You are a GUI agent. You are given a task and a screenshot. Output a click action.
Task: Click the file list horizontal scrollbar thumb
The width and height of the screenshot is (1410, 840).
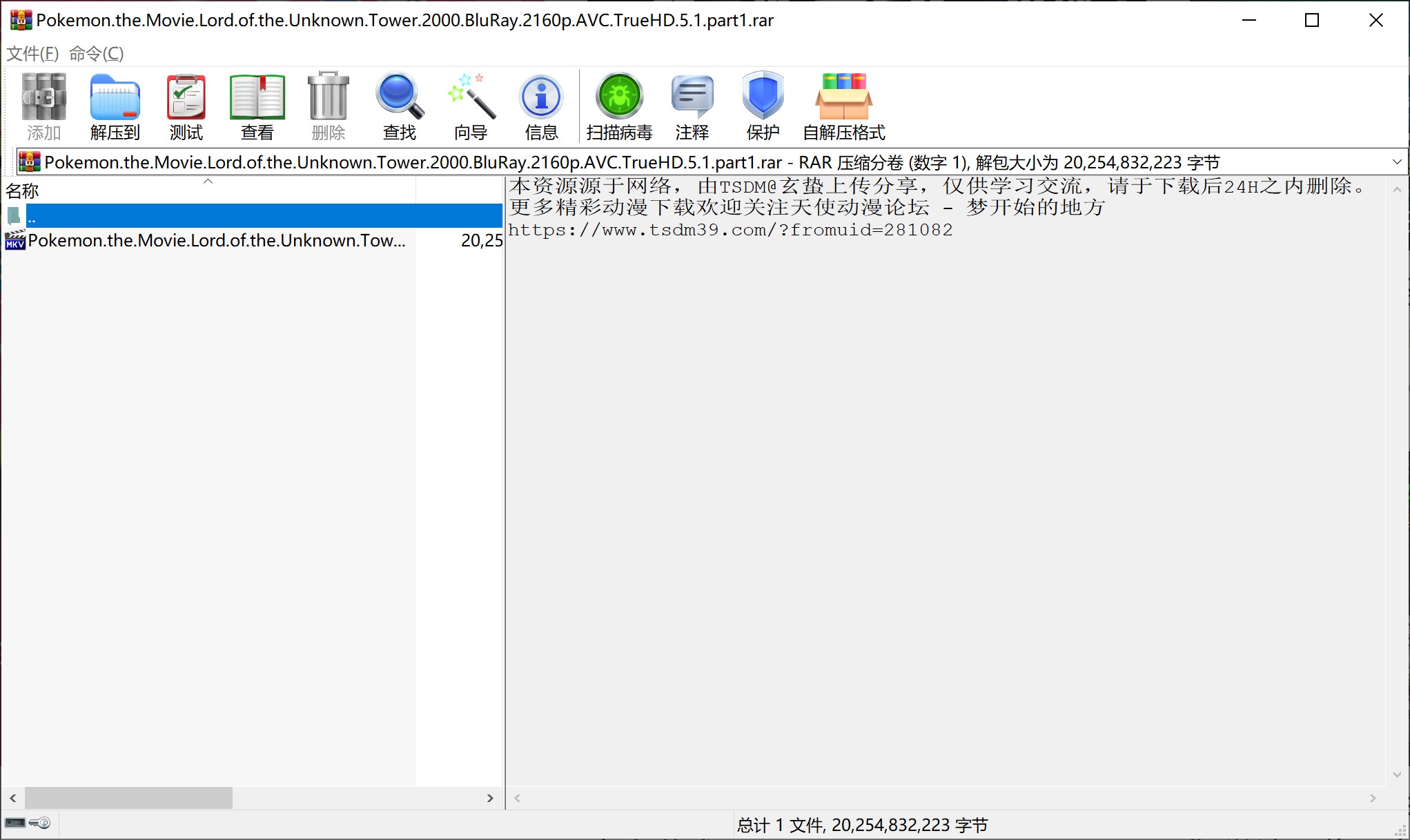click(x=128, y=798)
